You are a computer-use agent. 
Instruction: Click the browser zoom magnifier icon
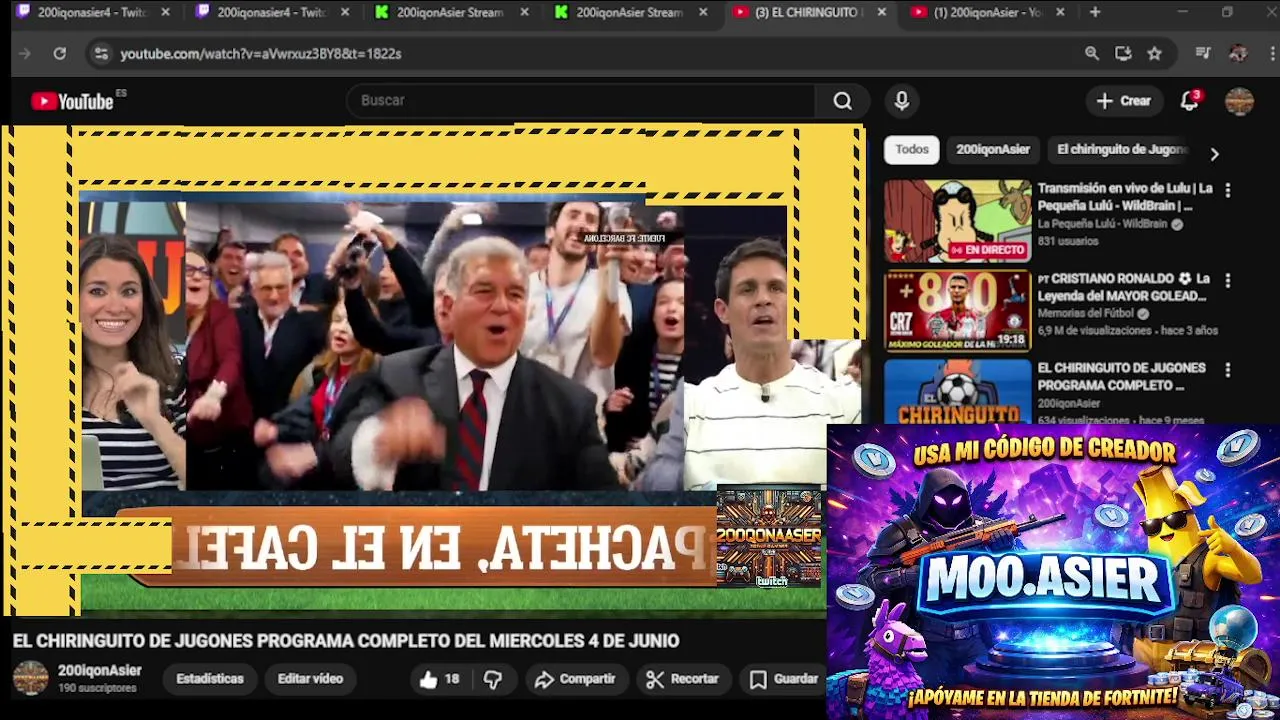click(x=1092, y=54)
